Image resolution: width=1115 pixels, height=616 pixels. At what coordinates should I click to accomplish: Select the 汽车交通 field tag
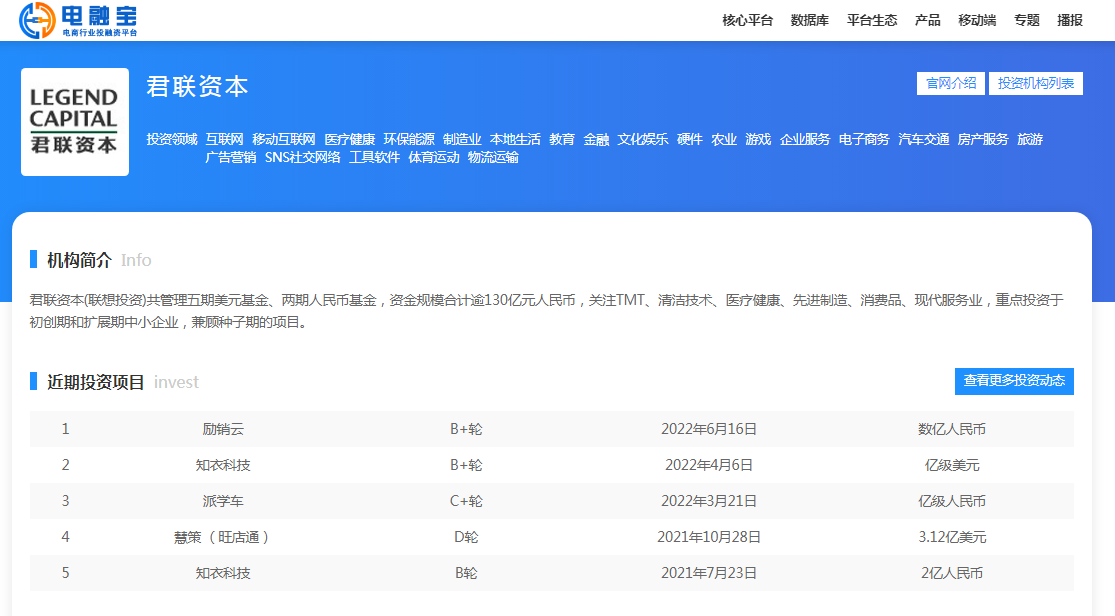click(924, 139)
